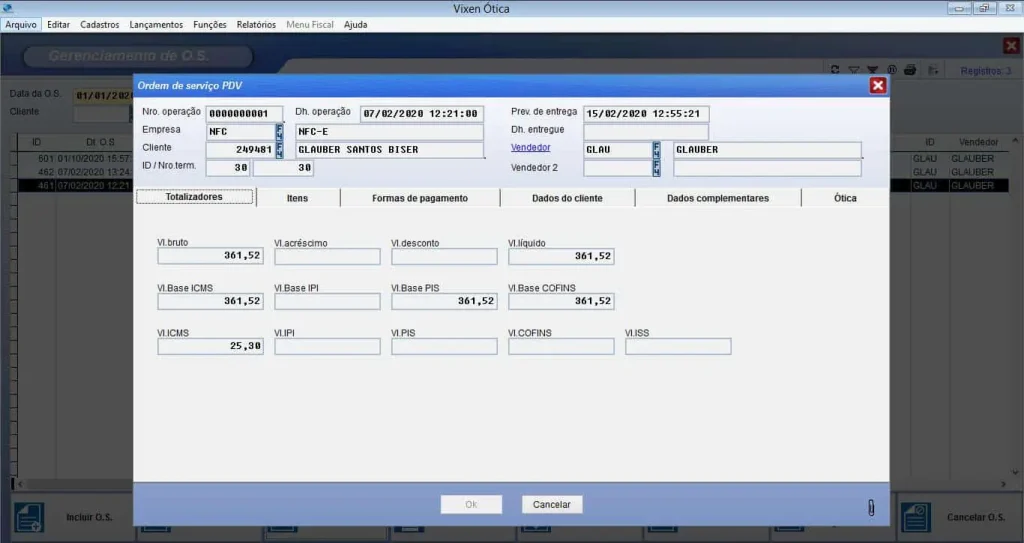Select the Dados do cliente tab
Screen dimensions: 1024x543
pos(567,198)
